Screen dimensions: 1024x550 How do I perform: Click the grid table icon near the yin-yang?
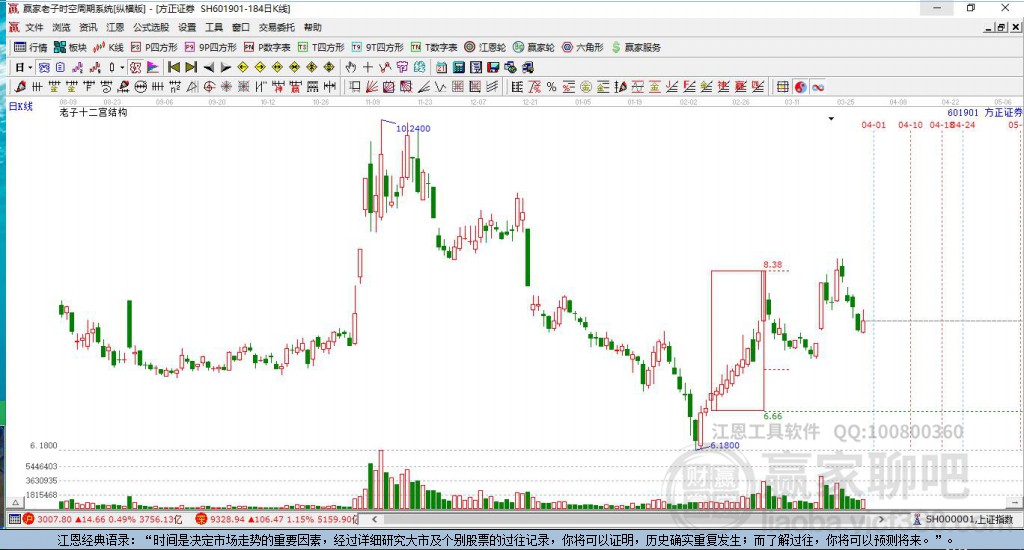782,87
